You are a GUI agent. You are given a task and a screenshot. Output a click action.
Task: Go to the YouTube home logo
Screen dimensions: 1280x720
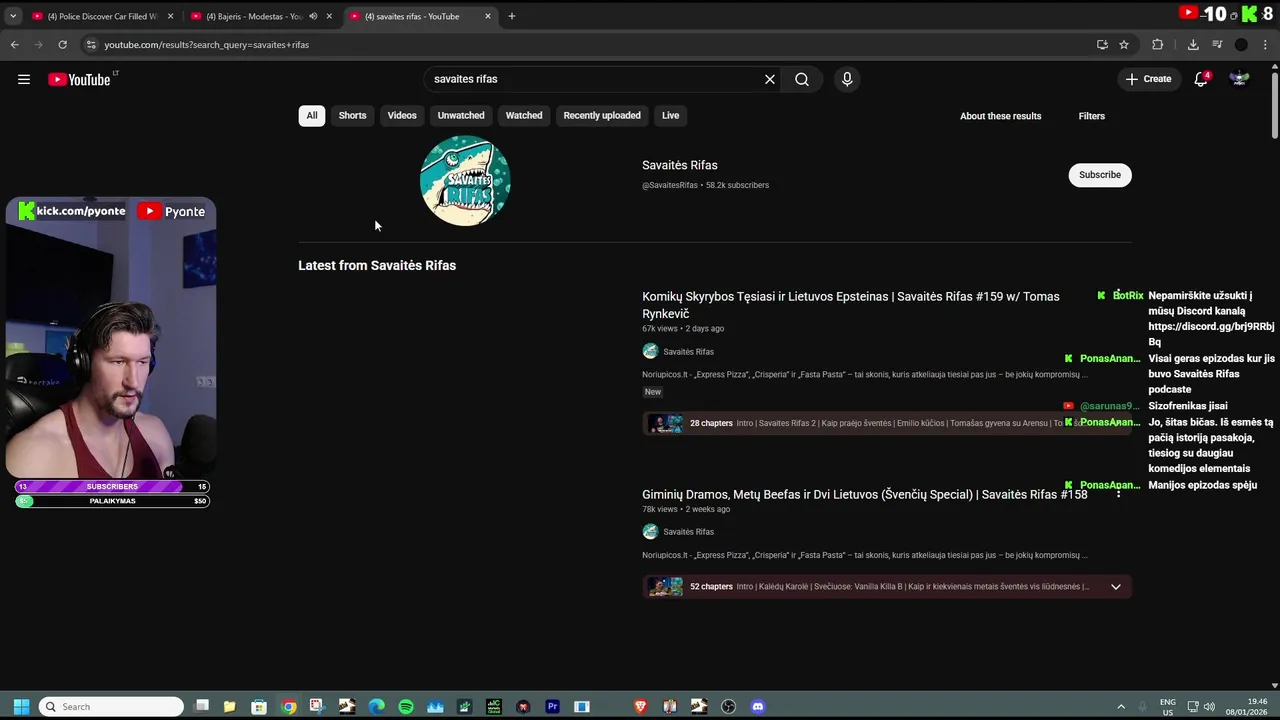click(x=79, y=79)
